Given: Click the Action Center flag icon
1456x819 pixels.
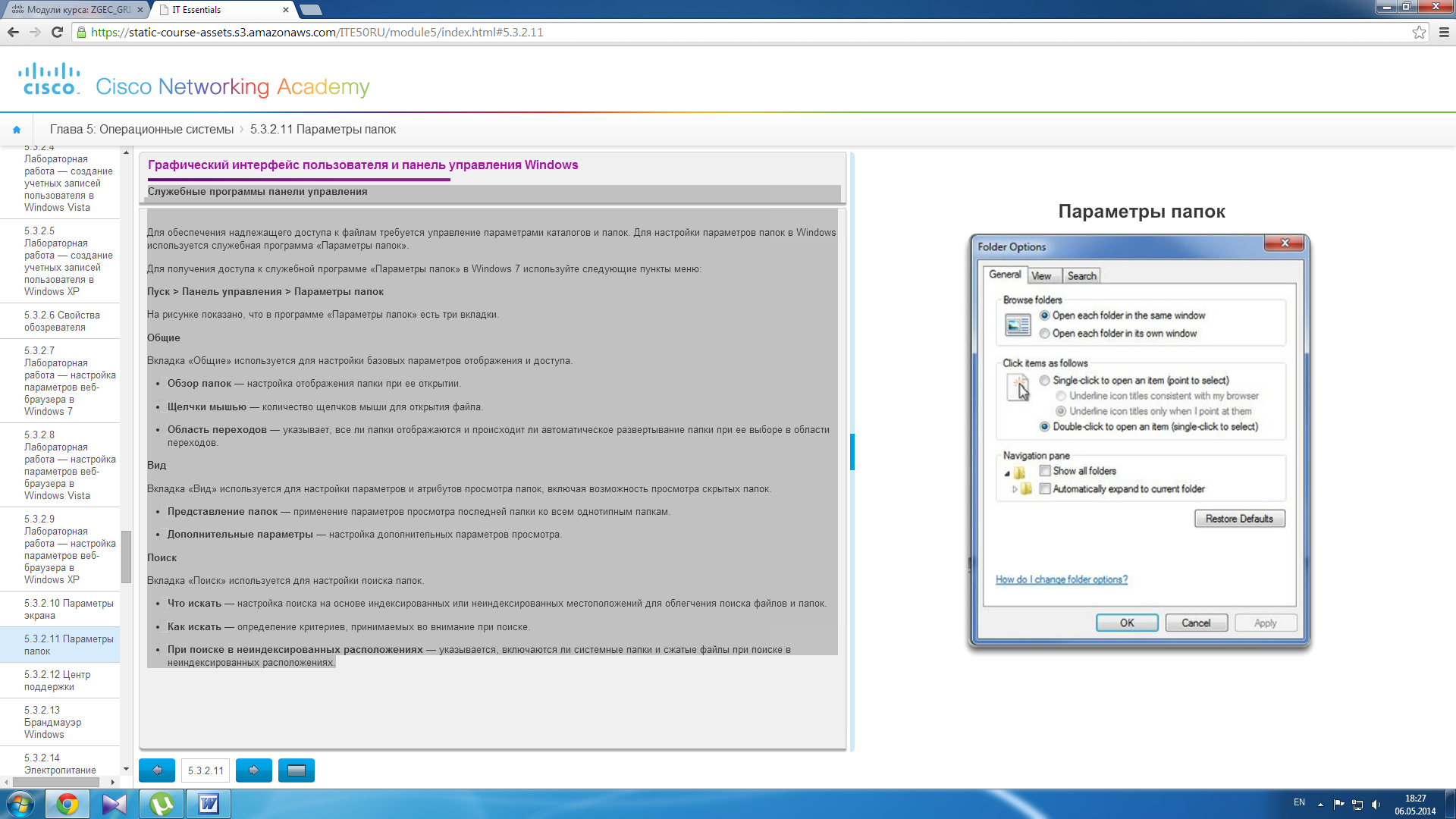Looking at the screenshot, I should pyautogui.click(x=1339, y=804).
